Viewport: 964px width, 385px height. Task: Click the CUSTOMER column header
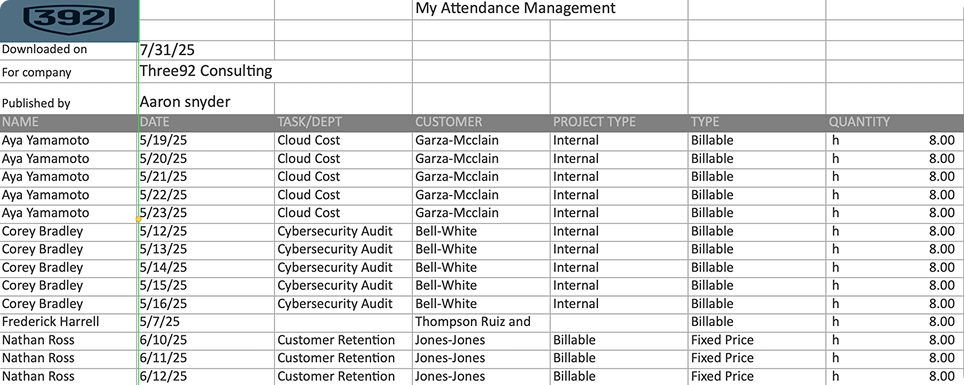pos(481,122)
